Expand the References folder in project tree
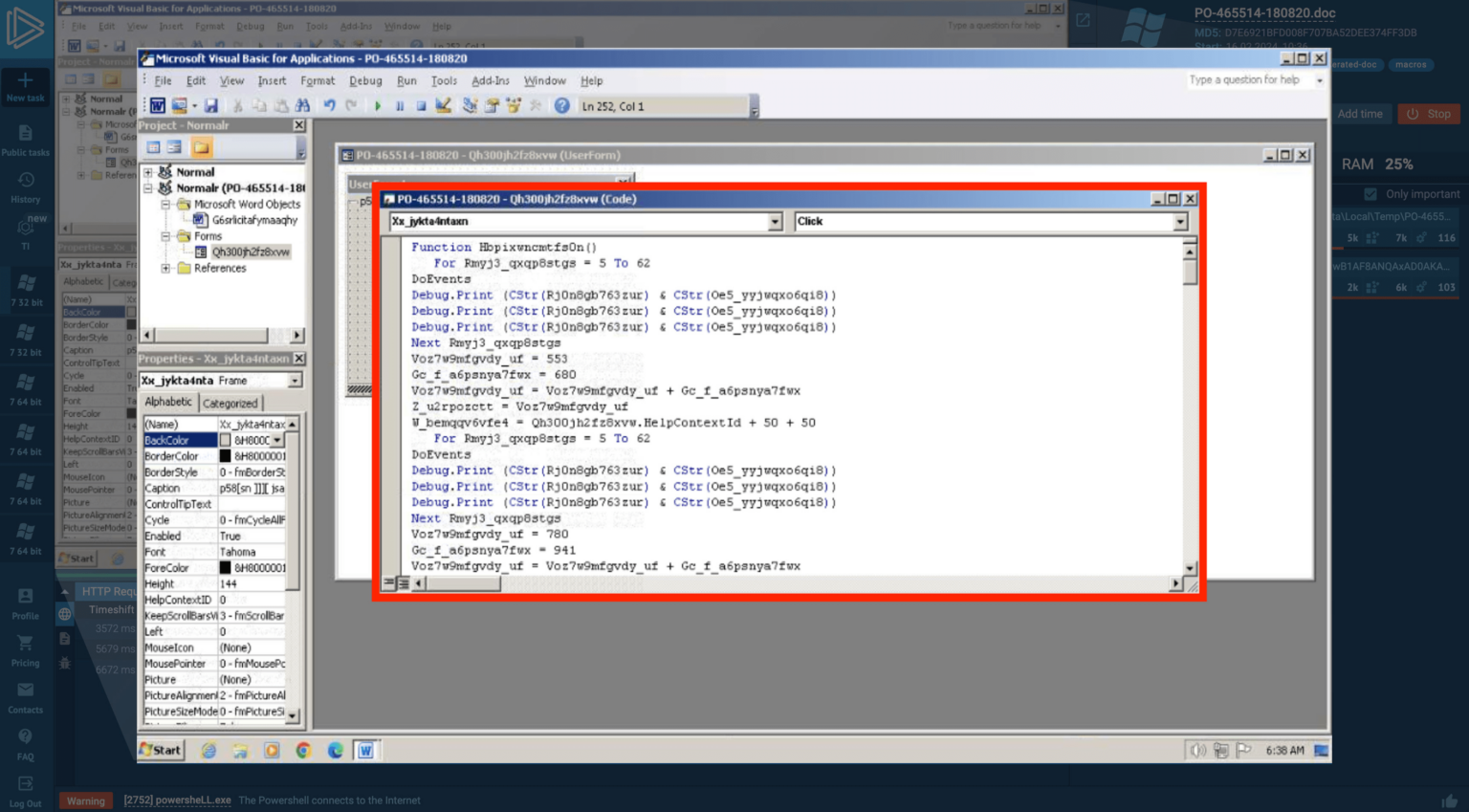Screen dimensions: 1469x812 (x=166, y=269)
